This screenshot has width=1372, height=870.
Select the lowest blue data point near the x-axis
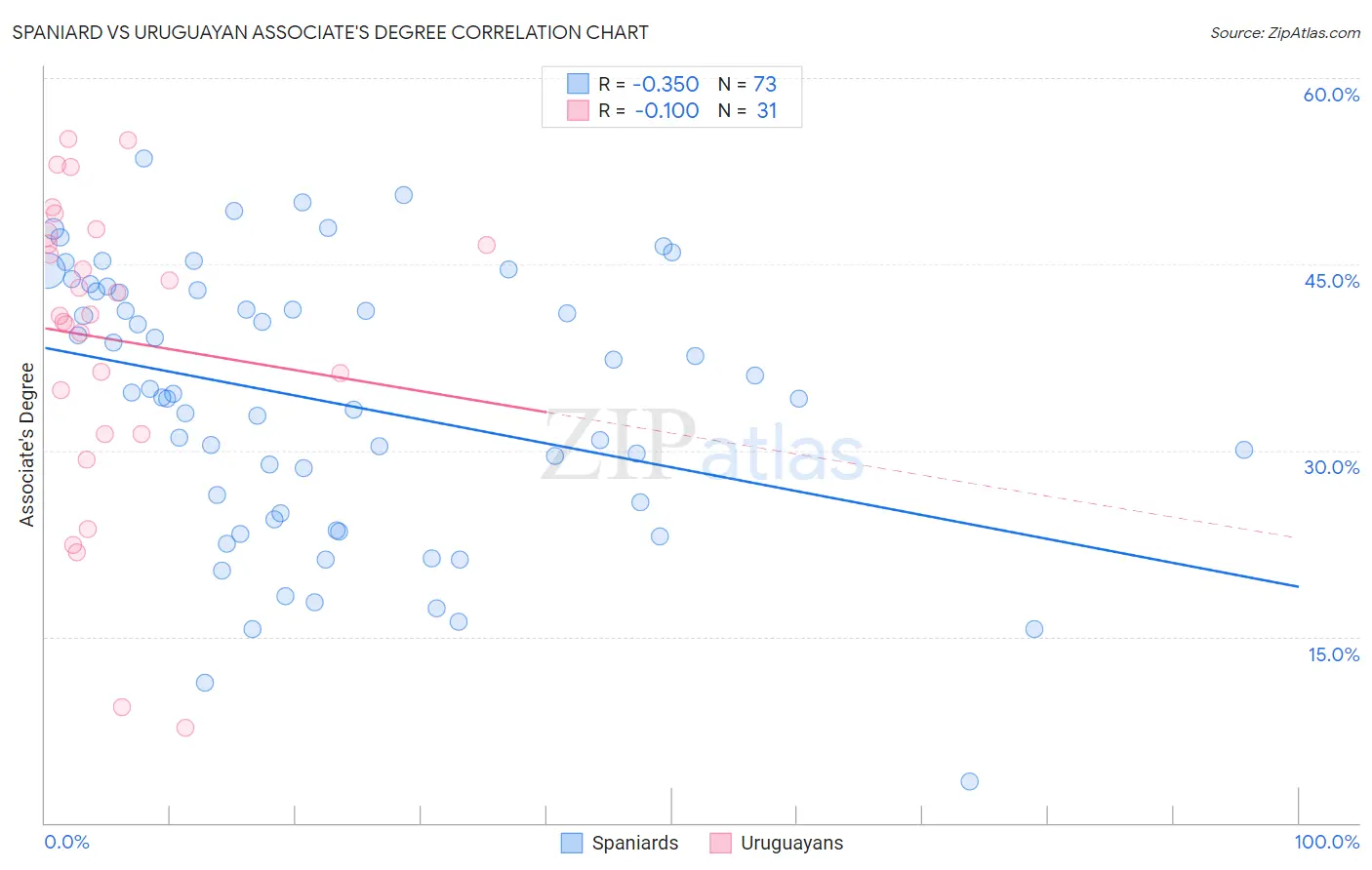969,781
